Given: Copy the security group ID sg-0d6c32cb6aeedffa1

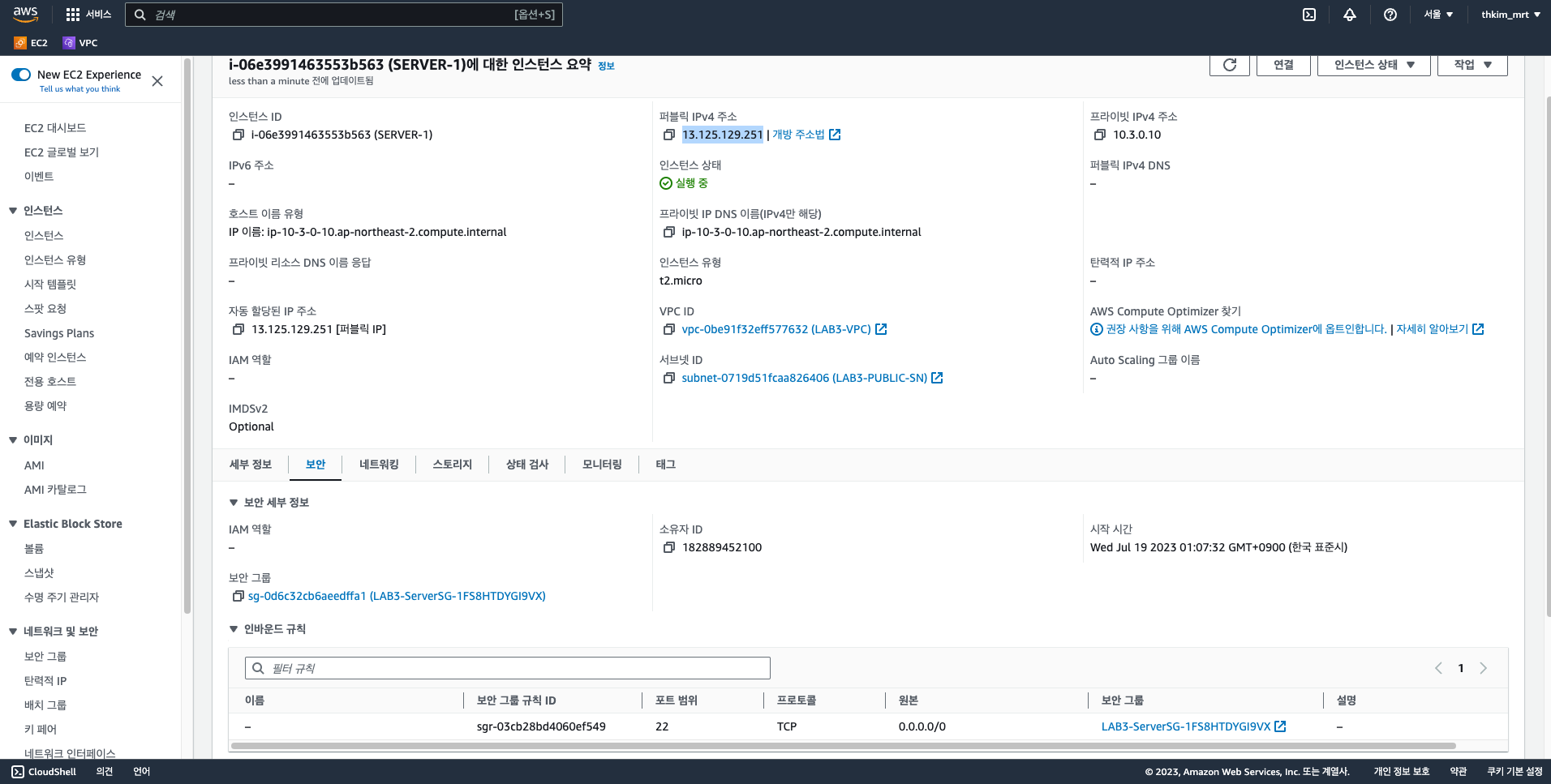Looking at the screenshot, I should point(238,596).
